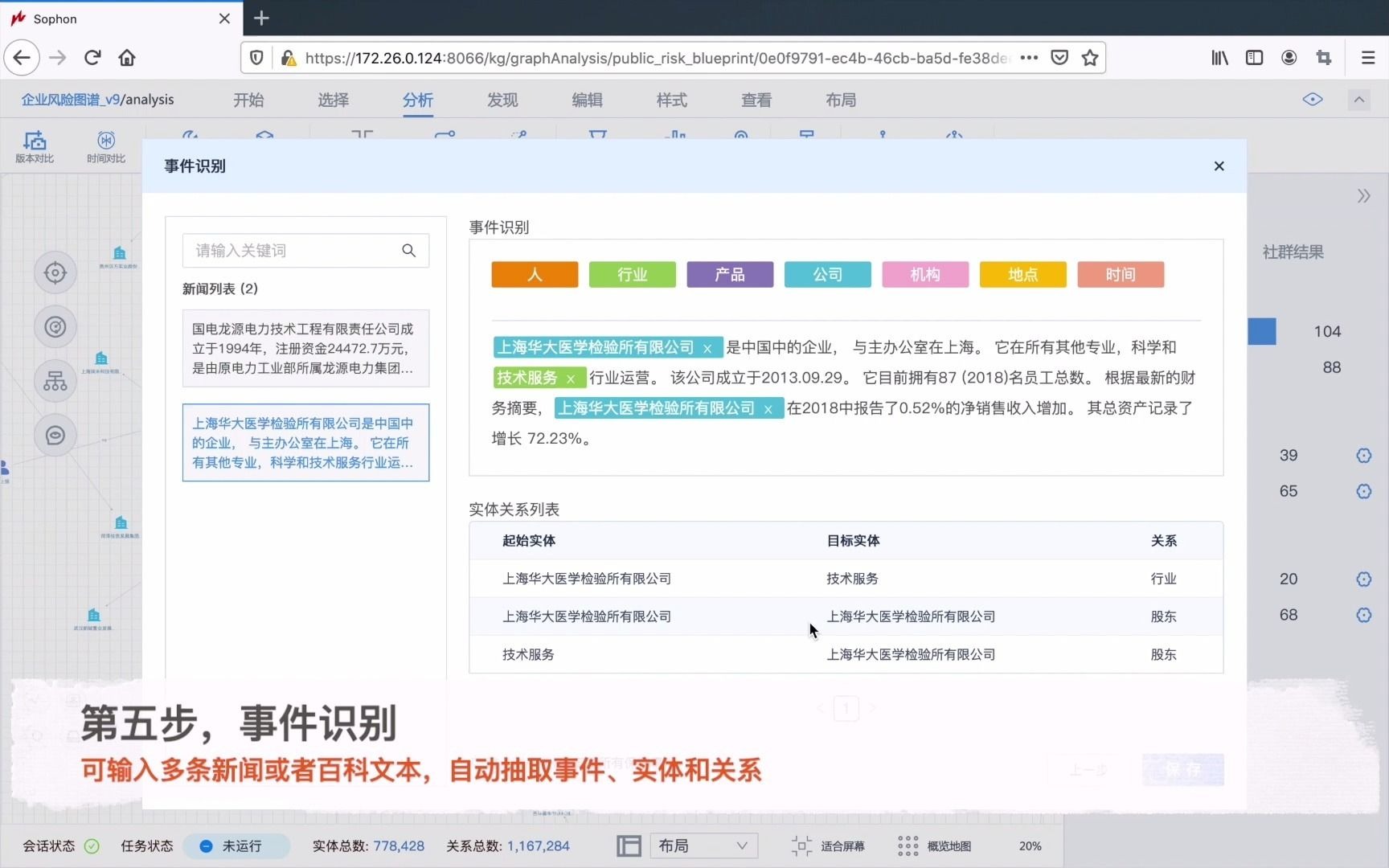This screenshot has height=868, width=1389.
Task: Click the chat bubble icon in left sidebar
Action: point(55,436)
